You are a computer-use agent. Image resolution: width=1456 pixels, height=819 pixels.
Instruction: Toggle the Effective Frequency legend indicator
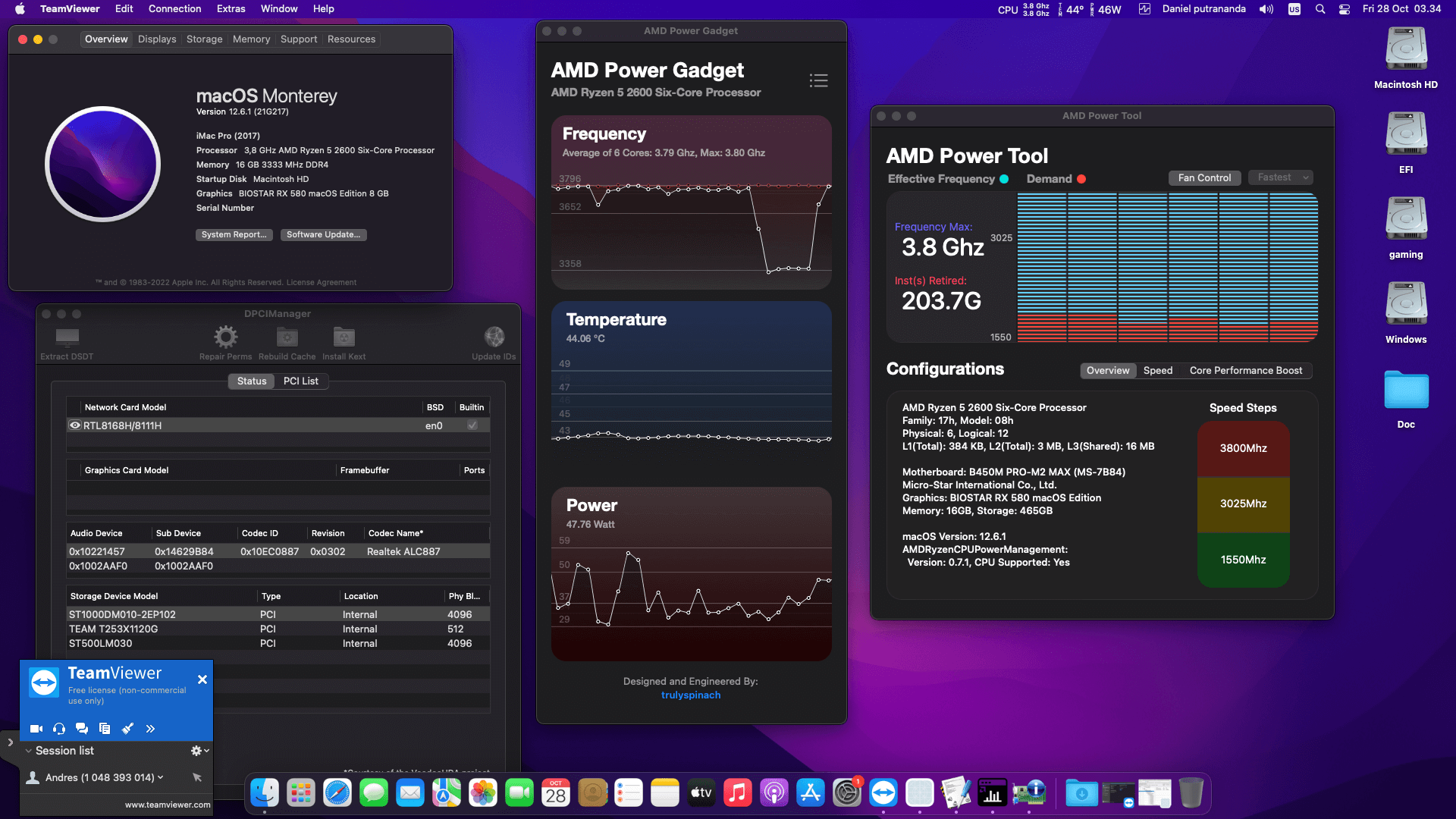(x=1004, y=179)
